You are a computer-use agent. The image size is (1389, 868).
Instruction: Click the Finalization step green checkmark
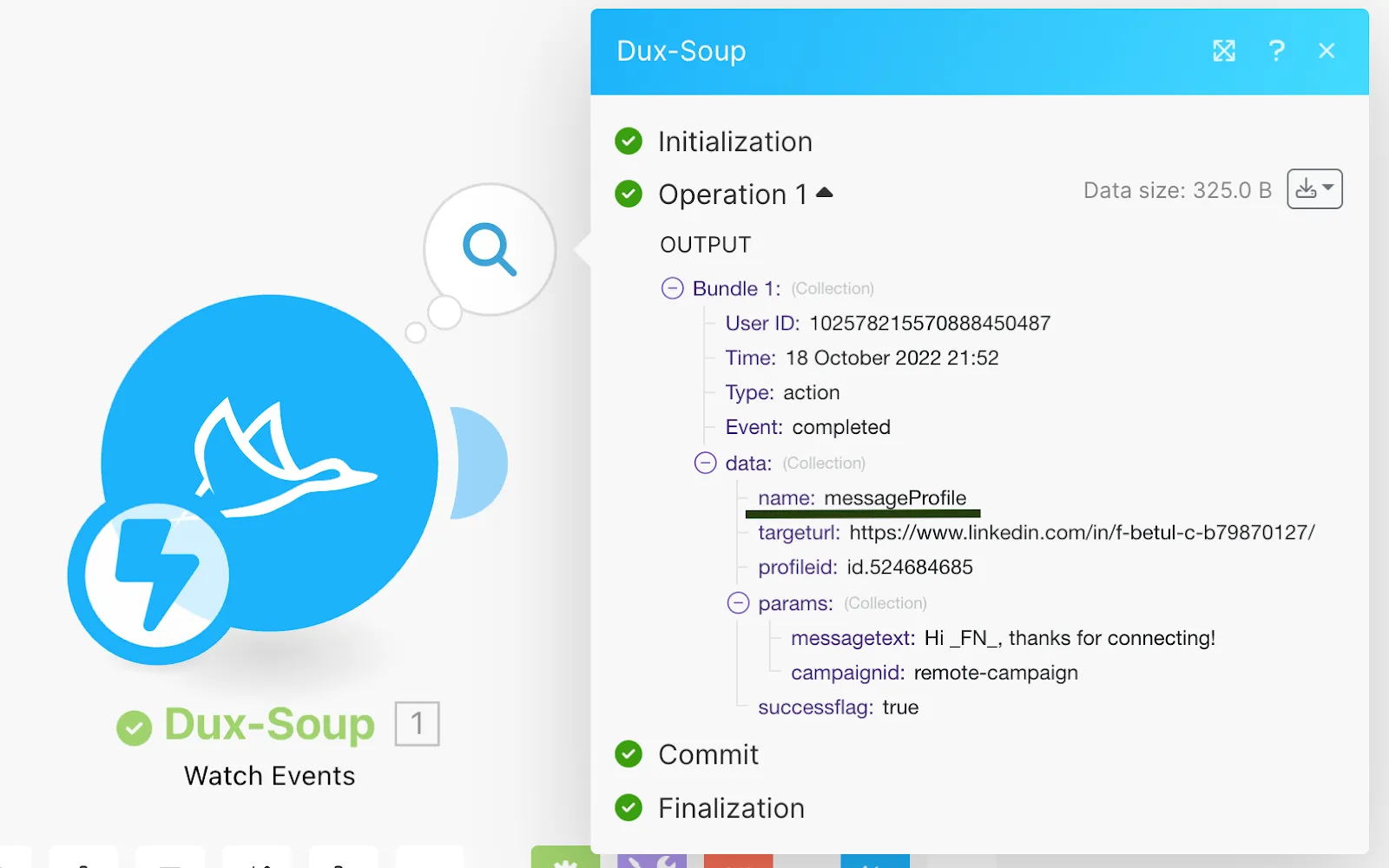click(629, 808)
